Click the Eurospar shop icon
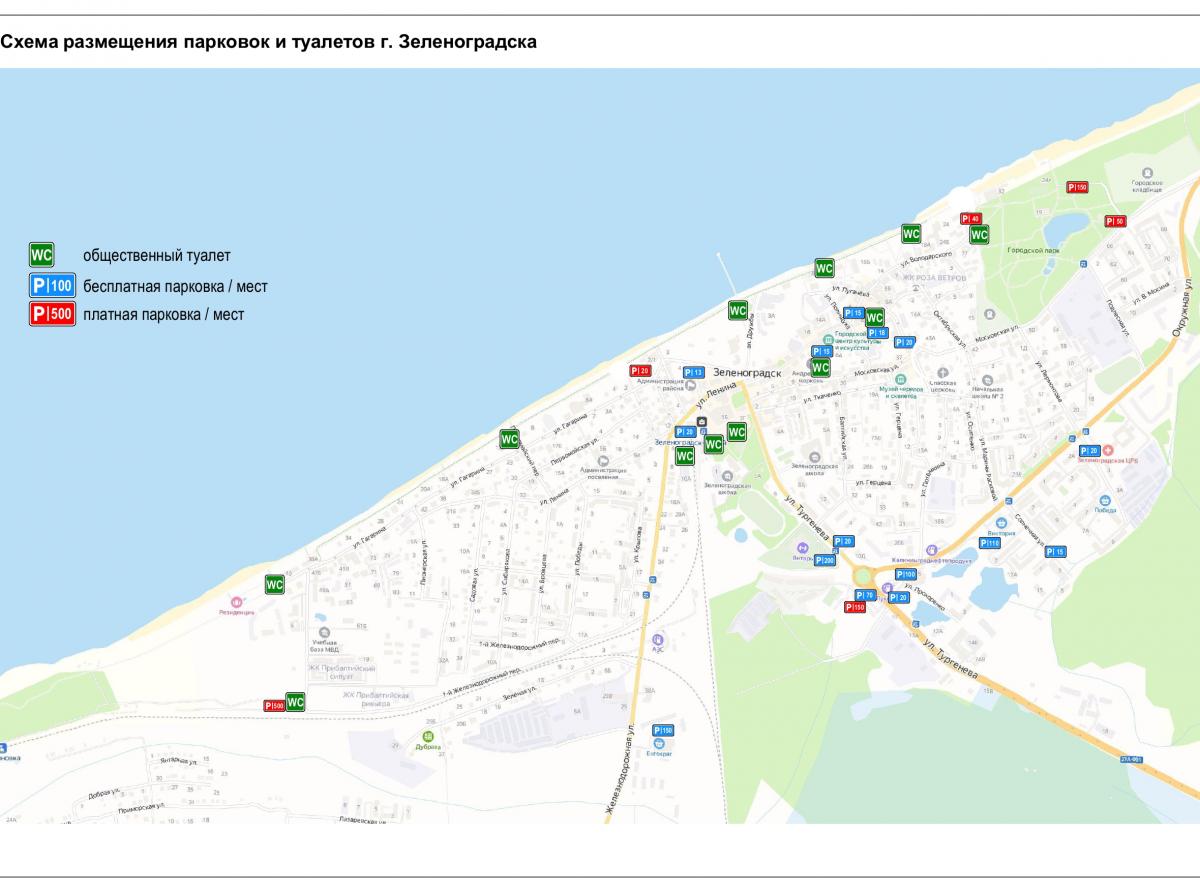 point(660,743)
